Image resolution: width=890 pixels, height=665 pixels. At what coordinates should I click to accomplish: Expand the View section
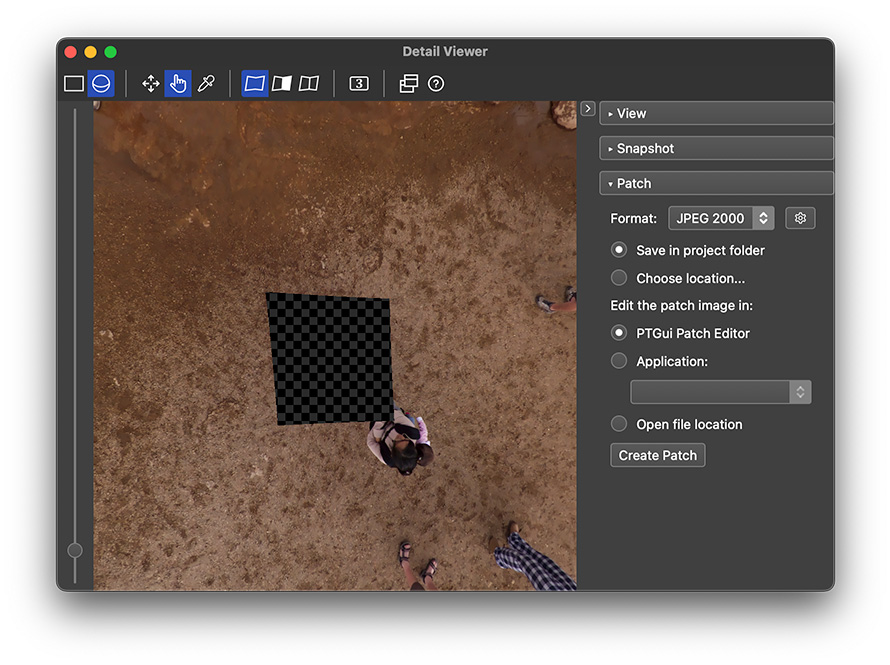pos(716,113)
